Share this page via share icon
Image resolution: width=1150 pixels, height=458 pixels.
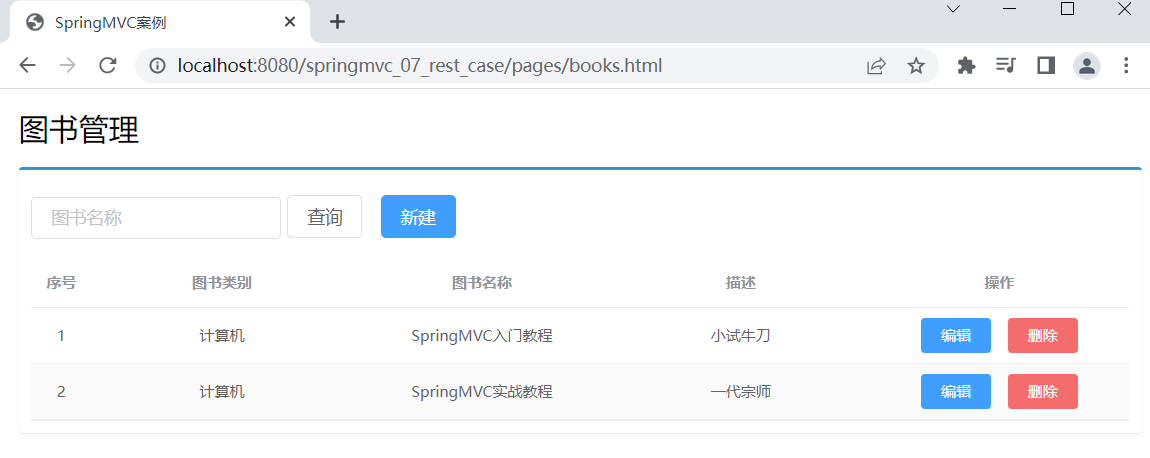click(876, 66)
